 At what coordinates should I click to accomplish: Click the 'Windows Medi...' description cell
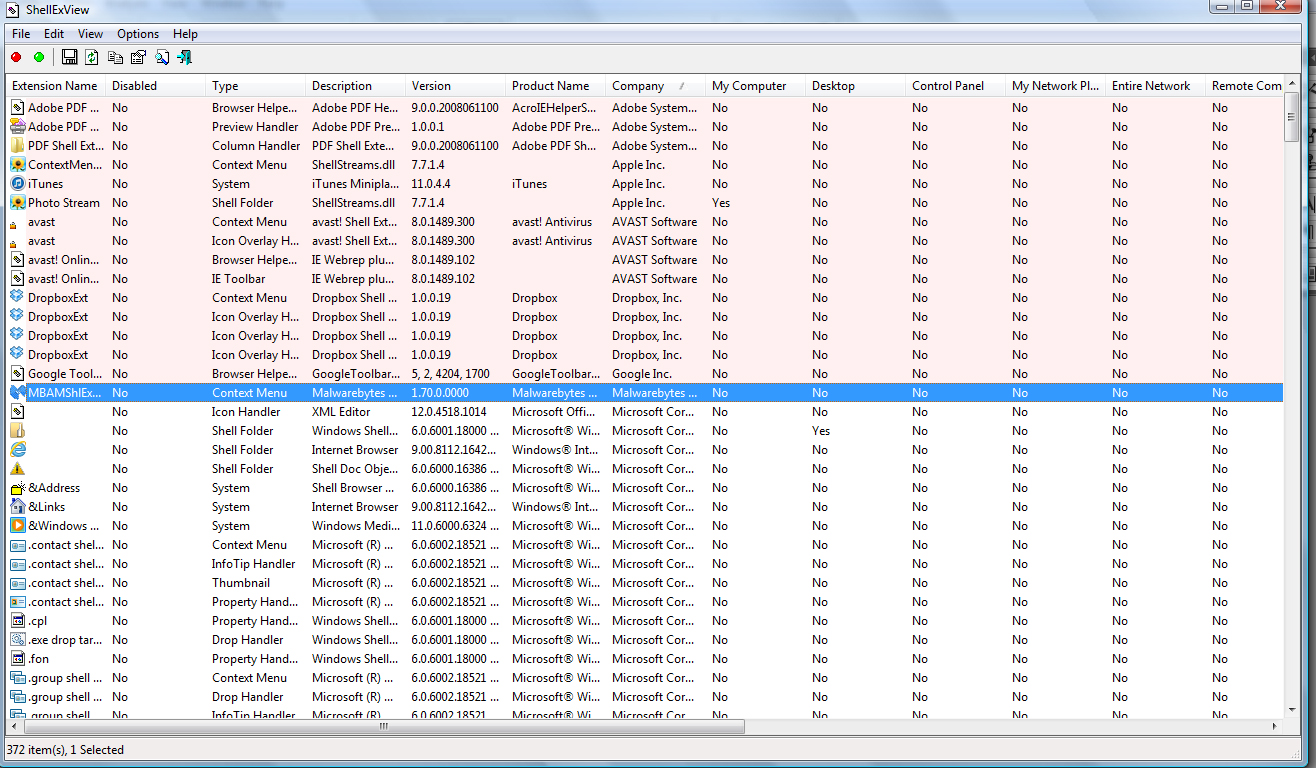354,526
